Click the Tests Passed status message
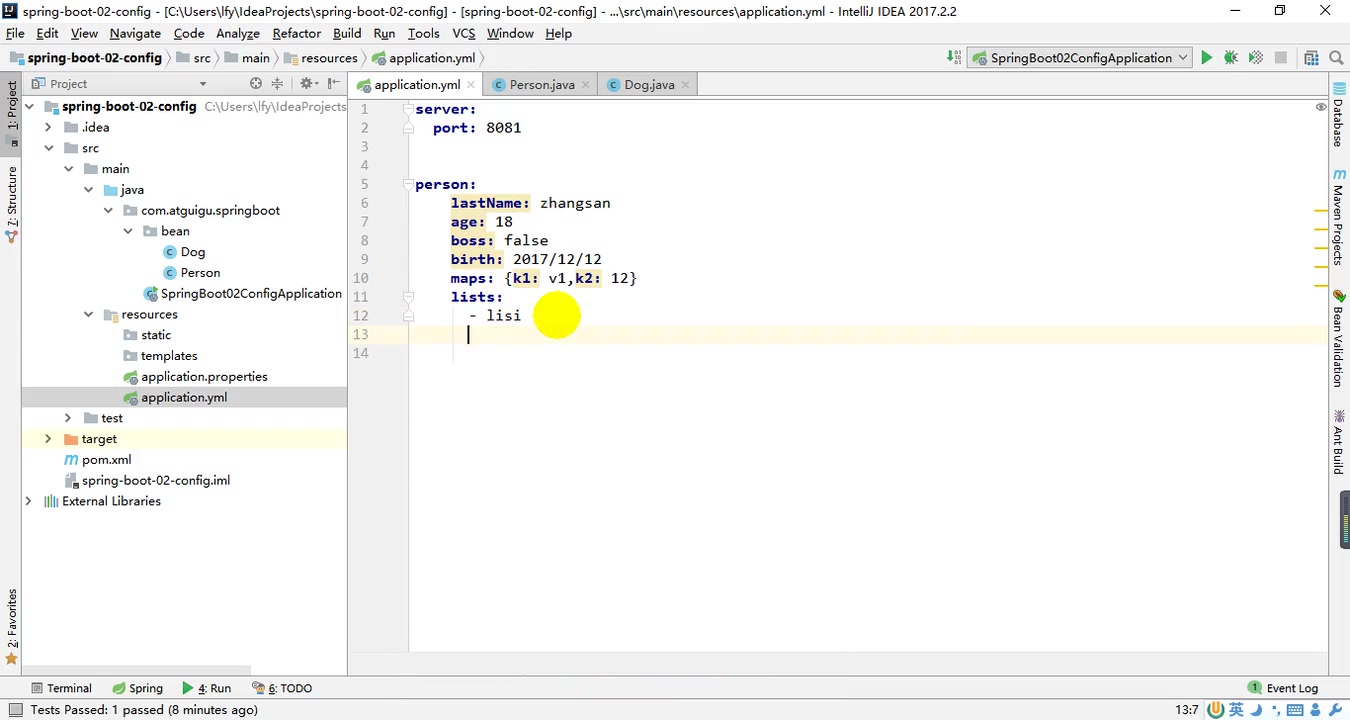The width and height of the screenshot is (1350, 720). pos(144,710)
